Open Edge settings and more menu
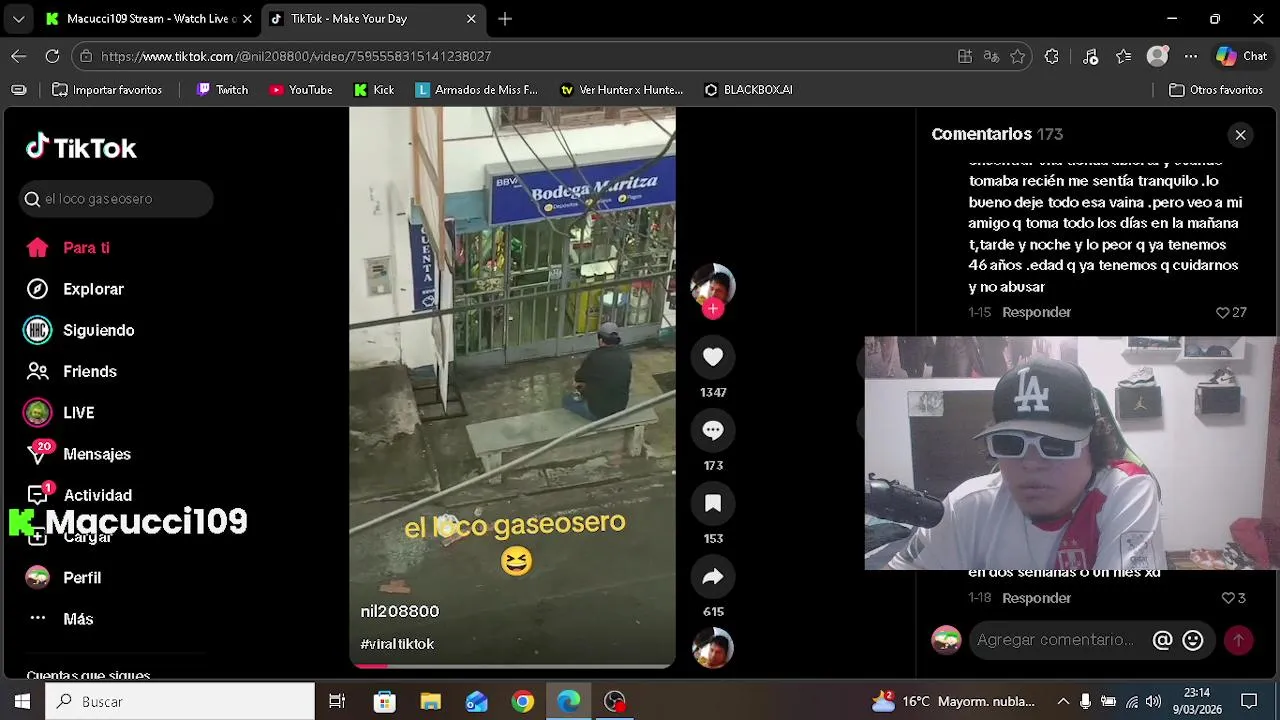Viewport: 1280px width, 720px height. point(1190,57)
